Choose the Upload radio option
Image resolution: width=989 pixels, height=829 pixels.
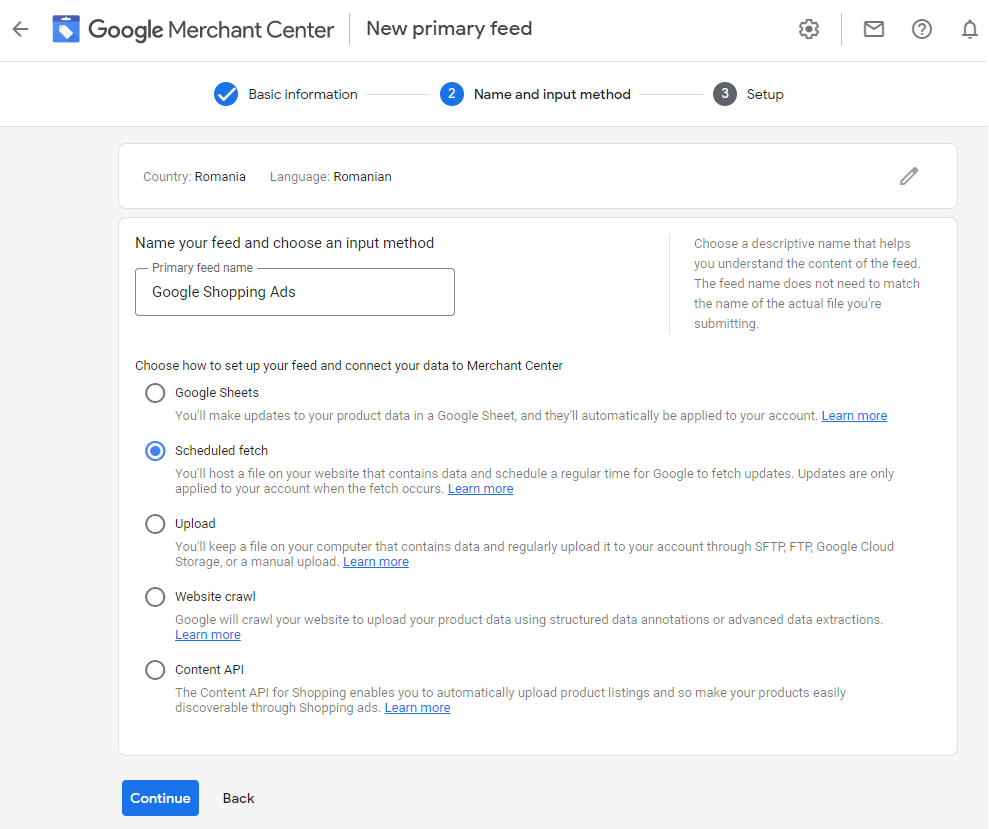155,524
